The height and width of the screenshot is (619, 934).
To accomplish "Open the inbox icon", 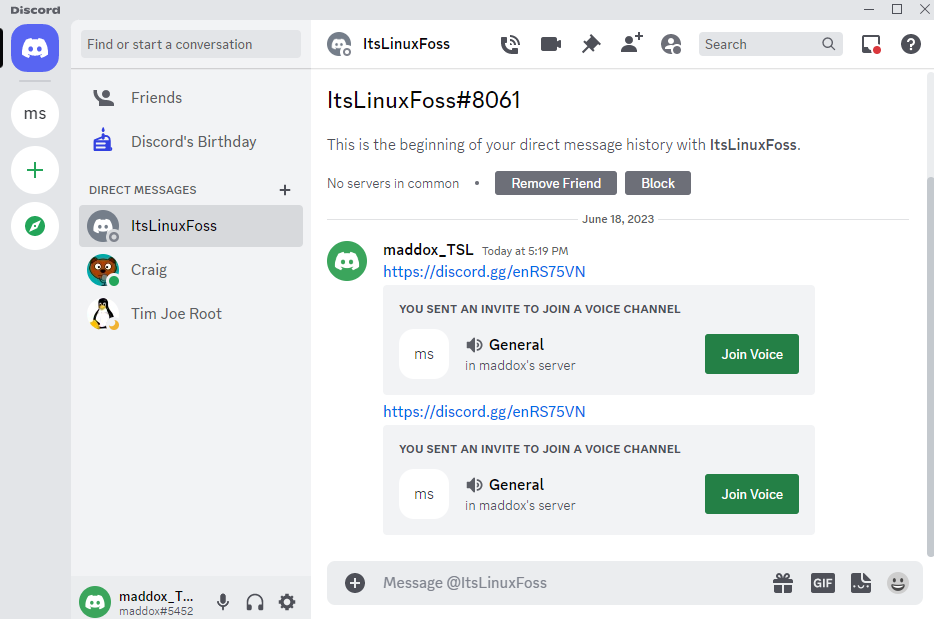I will click(x=871, y=44).
